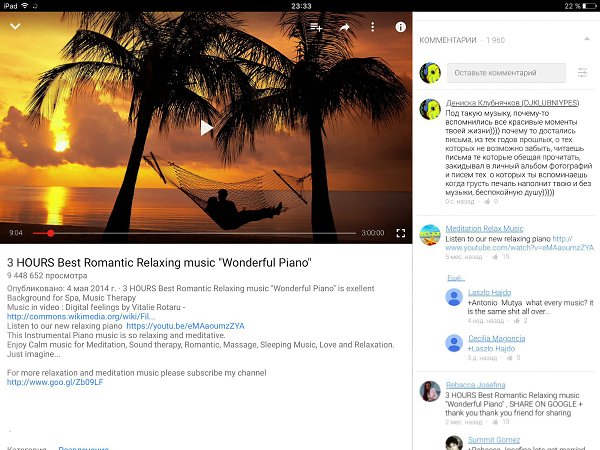Open the three-dot more options menu
The height and width of the screenshot is (450, 600).
click(372, 27)
